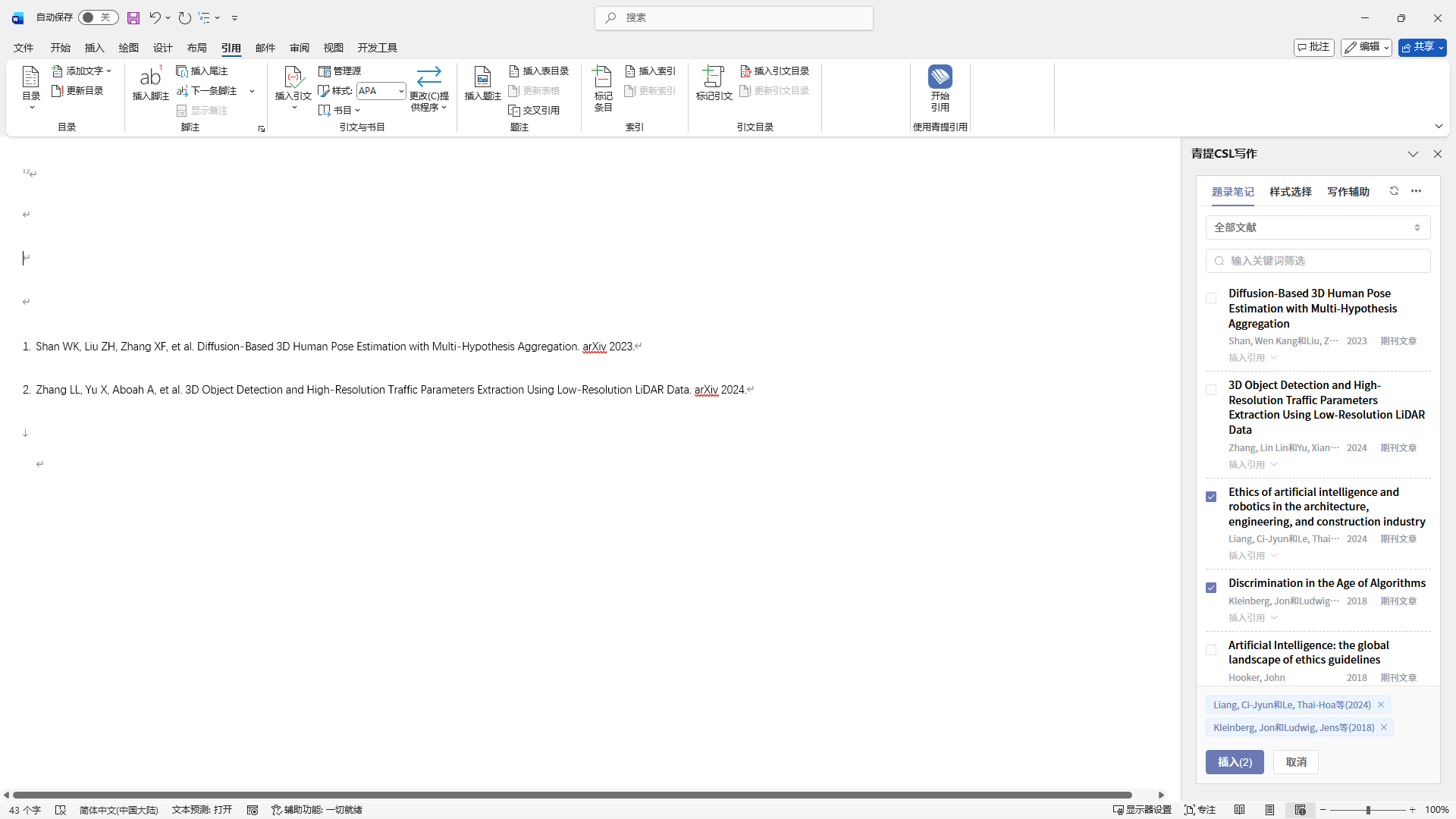Open the Table of Contents dropdown
1456x819 pixels.
[x=31, y=89]
